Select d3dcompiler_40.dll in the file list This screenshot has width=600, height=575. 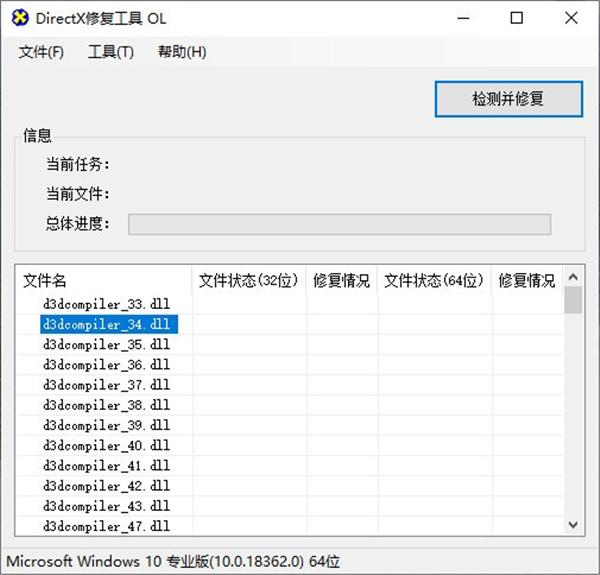tap(106, 446)
